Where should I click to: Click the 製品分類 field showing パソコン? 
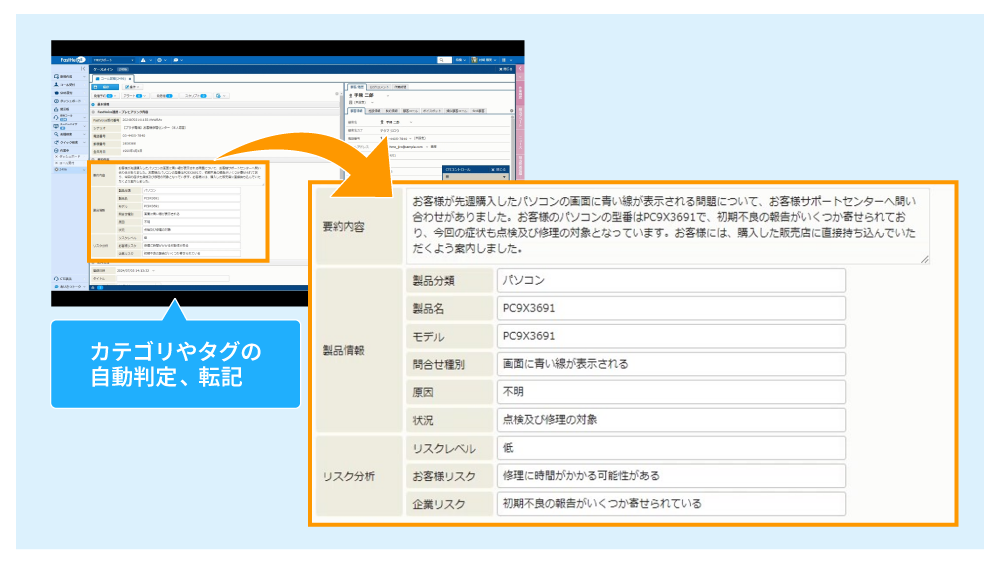click(671, 281)
